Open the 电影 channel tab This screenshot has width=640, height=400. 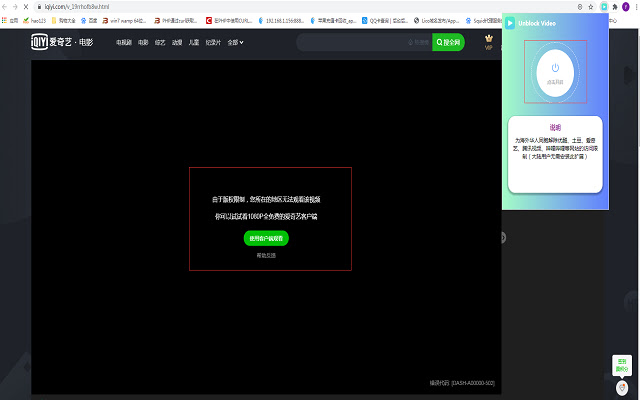tap(143, 42)
